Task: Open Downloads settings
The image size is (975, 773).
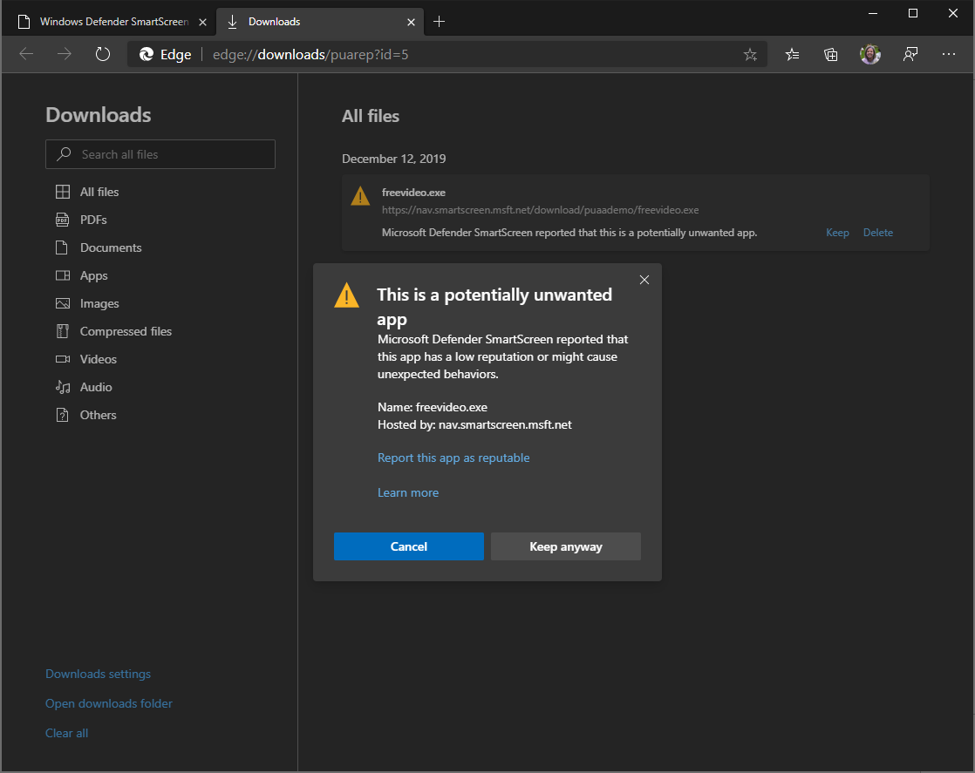Action: [x=97, y=673]
